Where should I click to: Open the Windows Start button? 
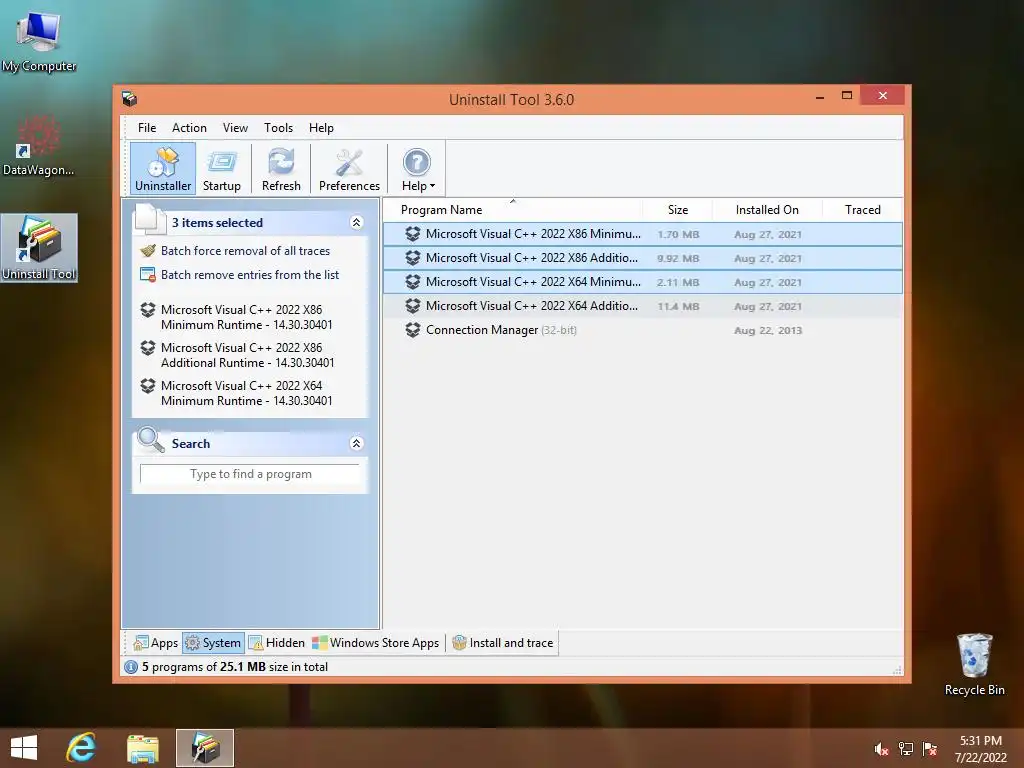pos(24,748)
